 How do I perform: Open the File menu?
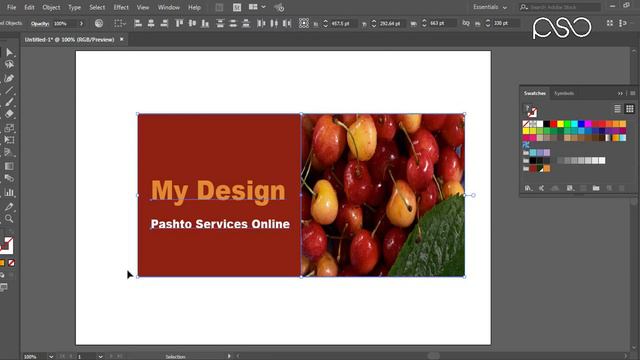point(11,7)
